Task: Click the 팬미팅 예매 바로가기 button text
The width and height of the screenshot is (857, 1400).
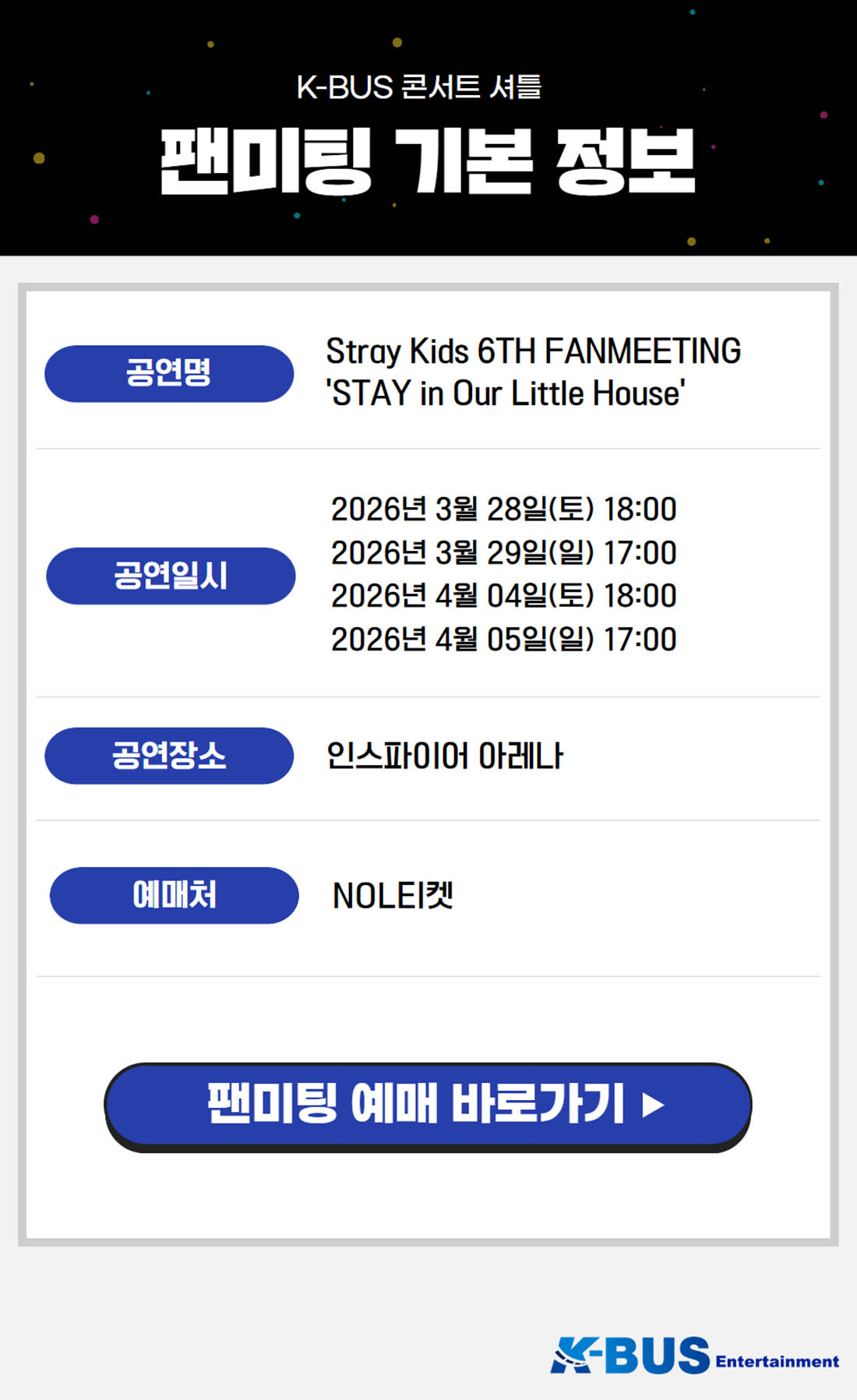Action: tap(415, 1103)
